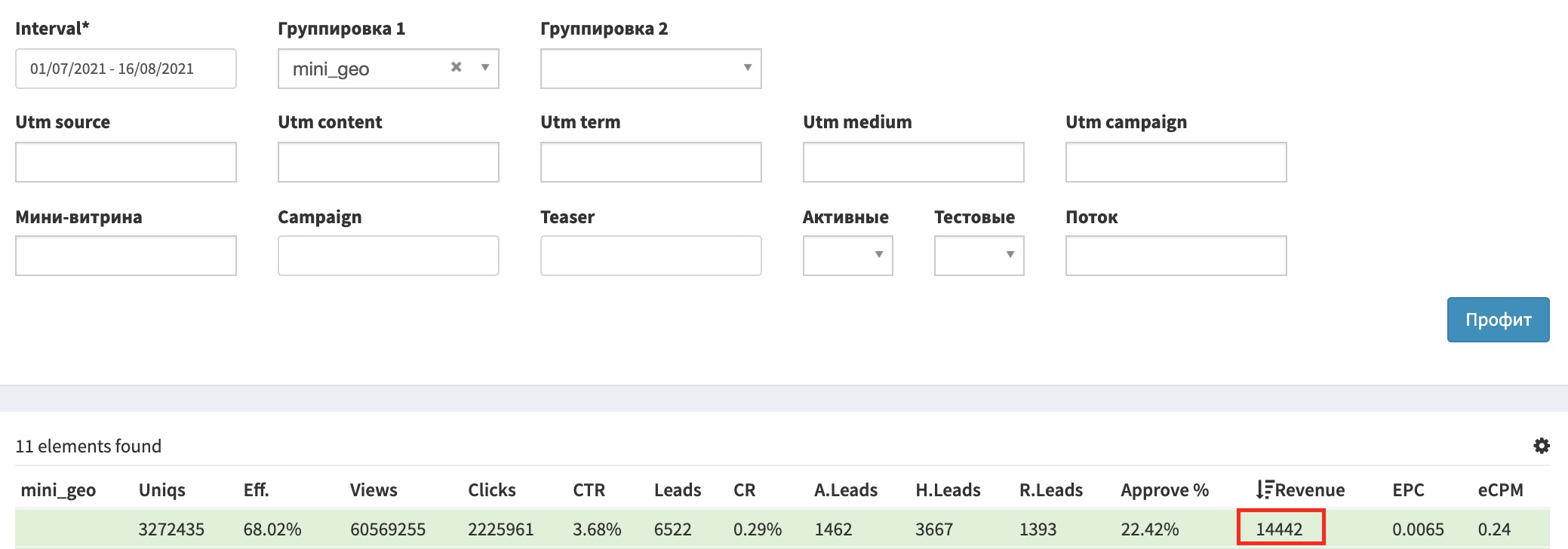Open the Группировка 1 dropdown arrow

click(x=485, y=67)
